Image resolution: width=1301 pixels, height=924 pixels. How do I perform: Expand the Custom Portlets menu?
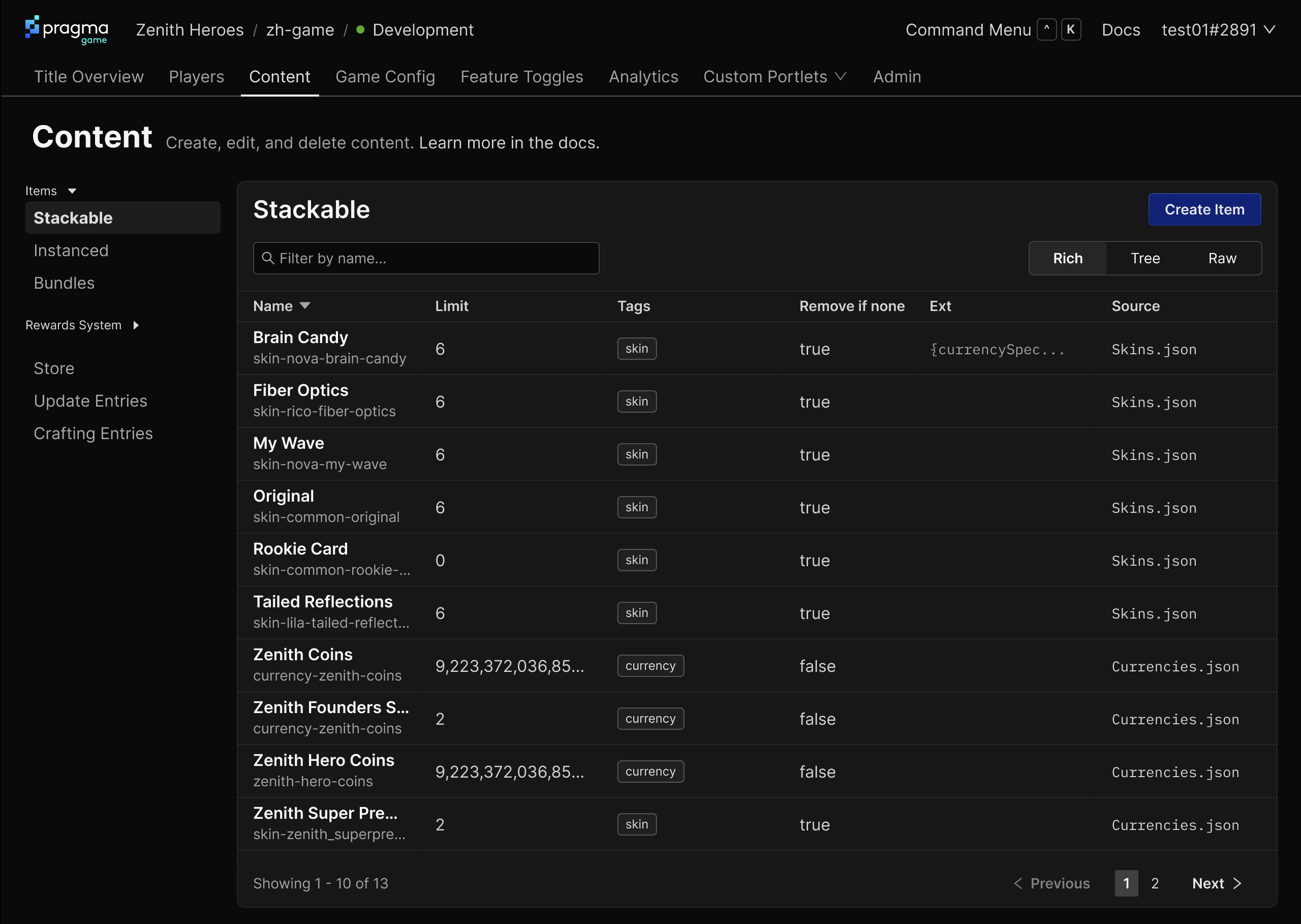pyautogui.click(x=775, y=77)
